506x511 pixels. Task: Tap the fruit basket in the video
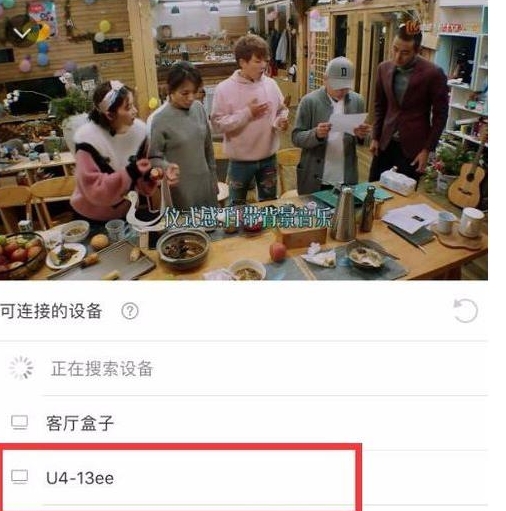[21, 255]
